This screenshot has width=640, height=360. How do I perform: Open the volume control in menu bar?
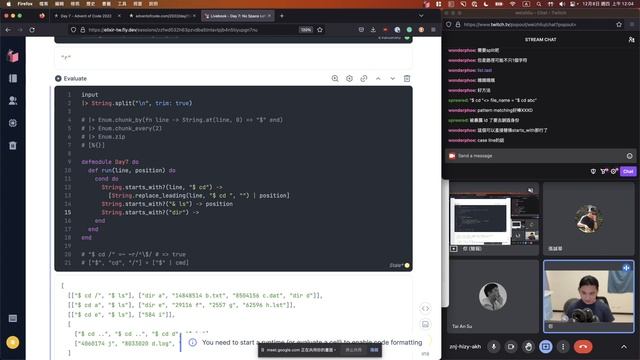click(x=562, y=4)
